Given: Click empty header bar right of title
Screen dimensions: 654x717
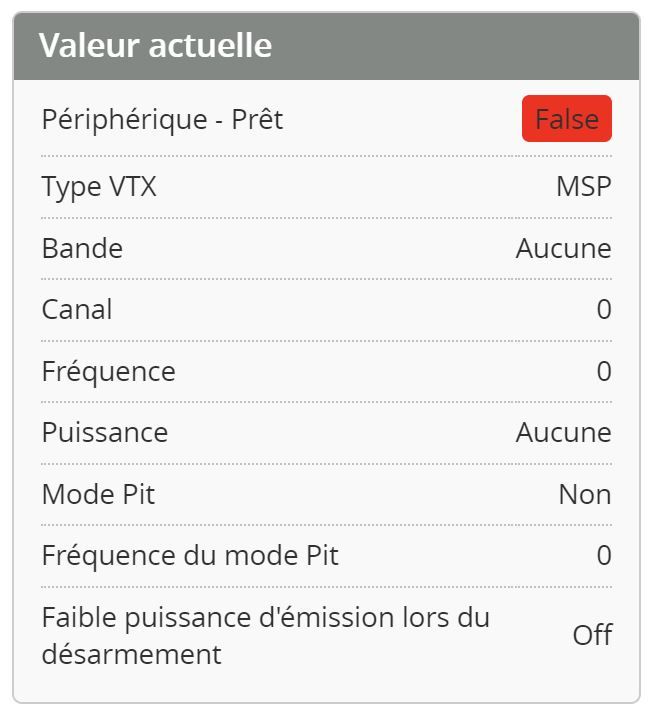Looking at the screenshot, I should tap(460, 46).
